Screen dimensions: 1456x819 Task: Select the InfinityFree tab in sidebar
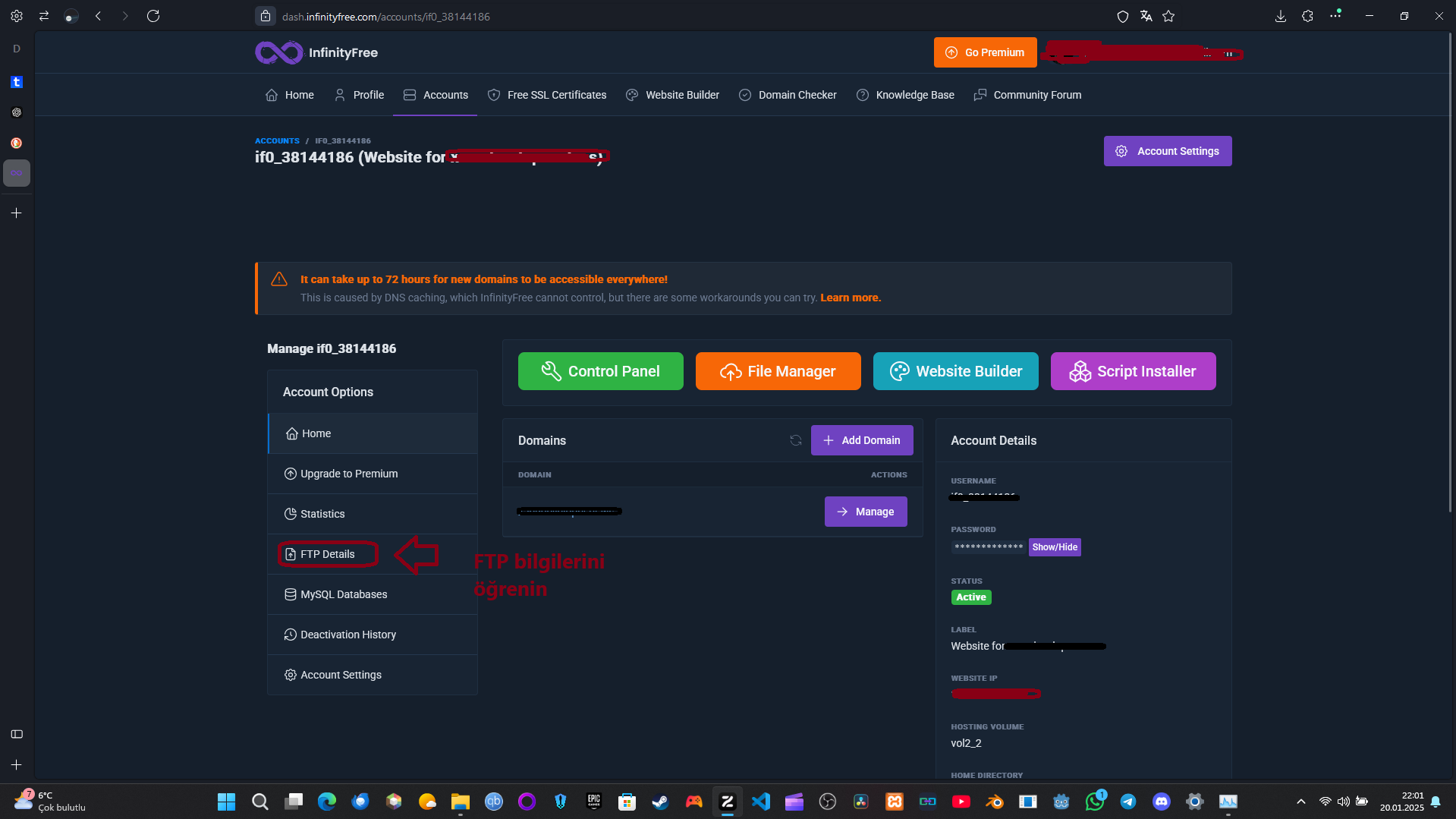(17, 173)
